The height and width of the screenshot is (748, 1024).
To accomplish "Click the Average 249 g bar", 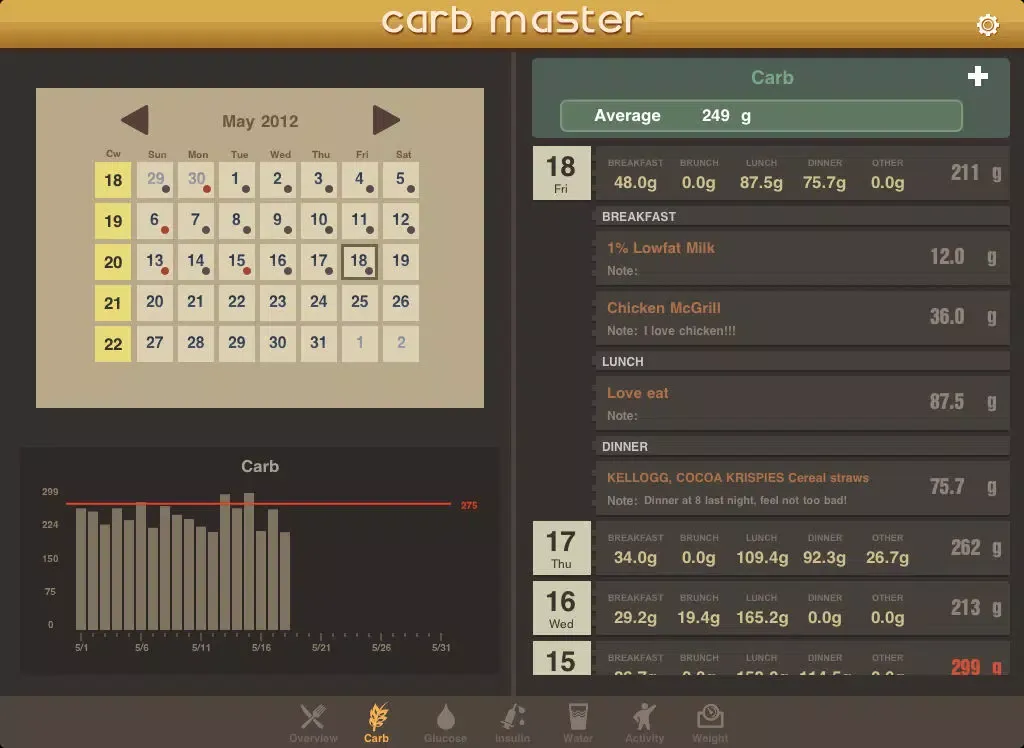I will [761, 116].
